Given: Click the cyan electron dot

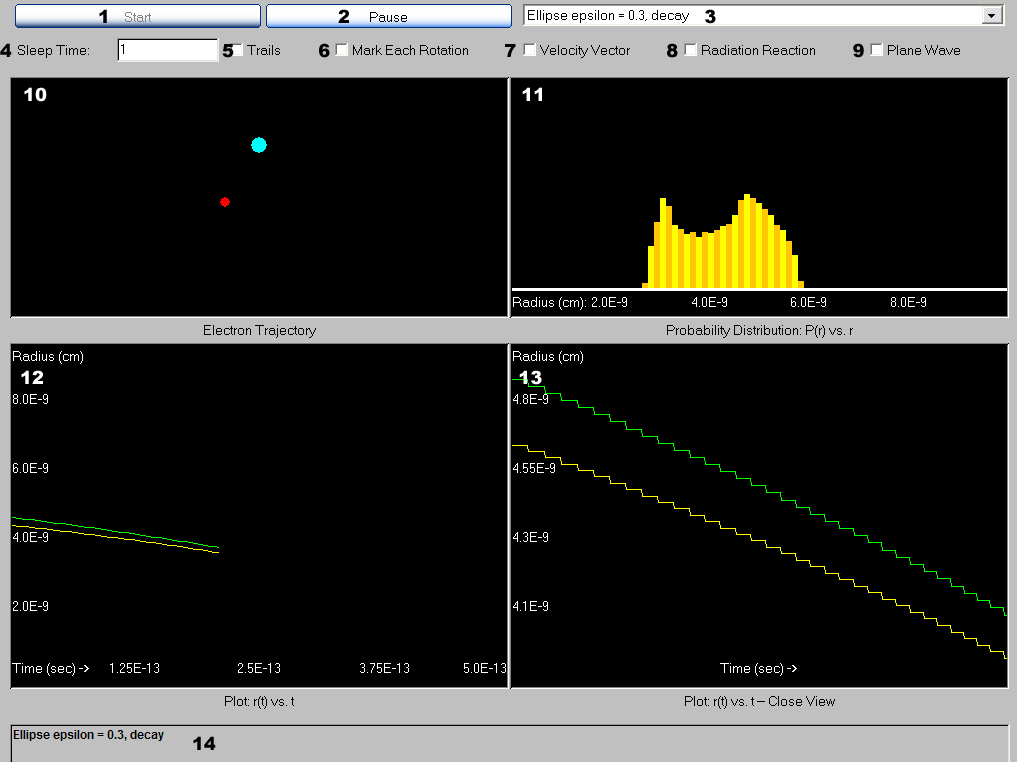Looking at the screenshot, I should click(x=259, y=145).
